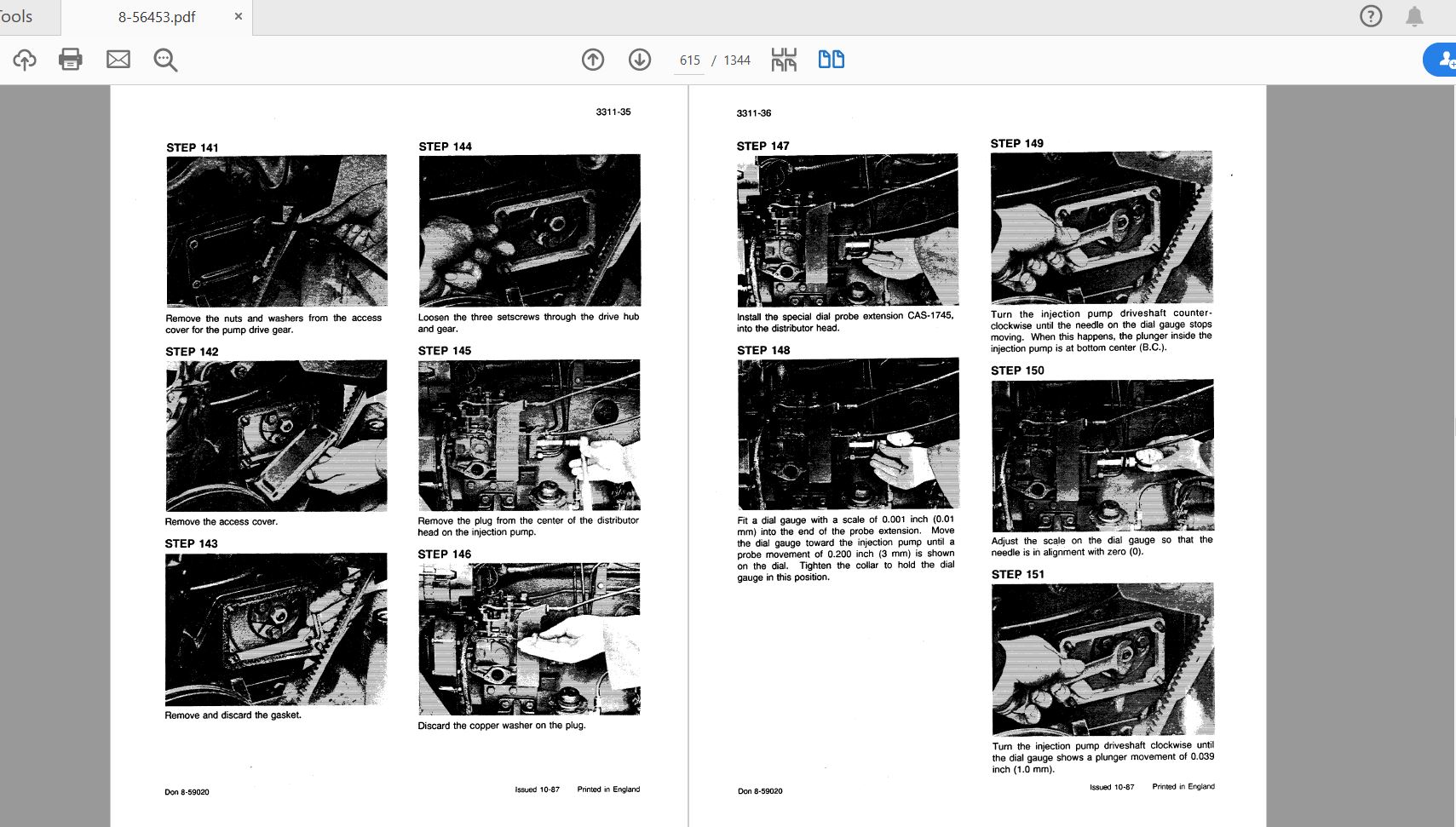Click the heading "STEP 148"
The height and width of the screenshot is (827, 1456).
pos(764,350)
